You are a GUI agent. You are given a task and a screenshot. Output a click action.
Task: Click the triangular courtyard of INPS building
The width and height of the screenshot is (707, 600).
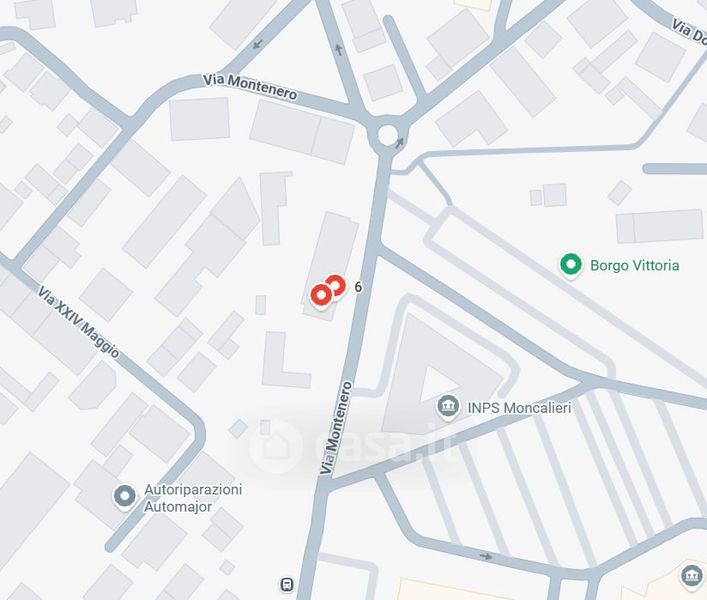pos(436,384)
